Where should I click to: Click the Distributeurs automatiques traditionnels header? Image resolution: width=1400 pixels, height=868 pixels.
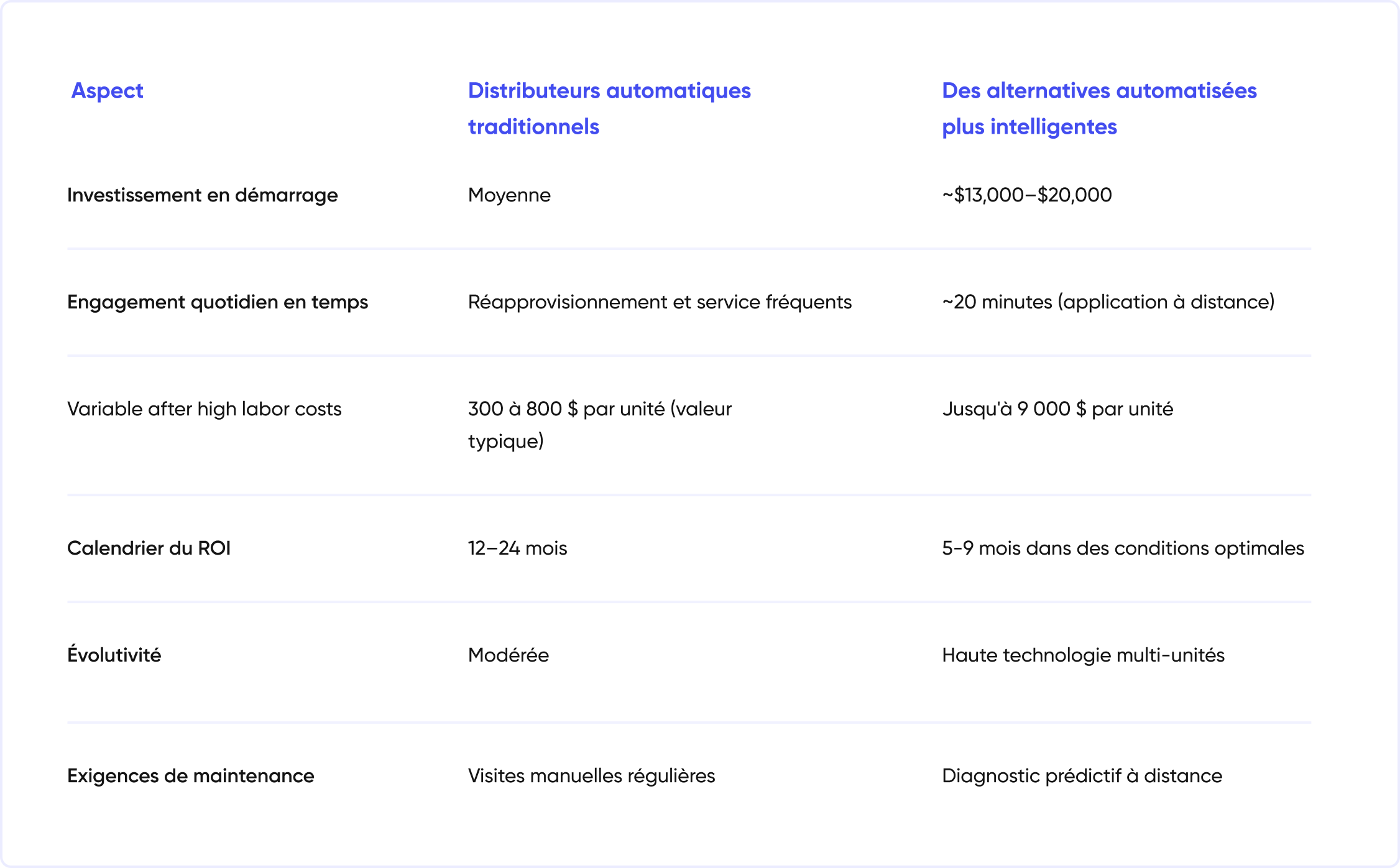(609, 108)
